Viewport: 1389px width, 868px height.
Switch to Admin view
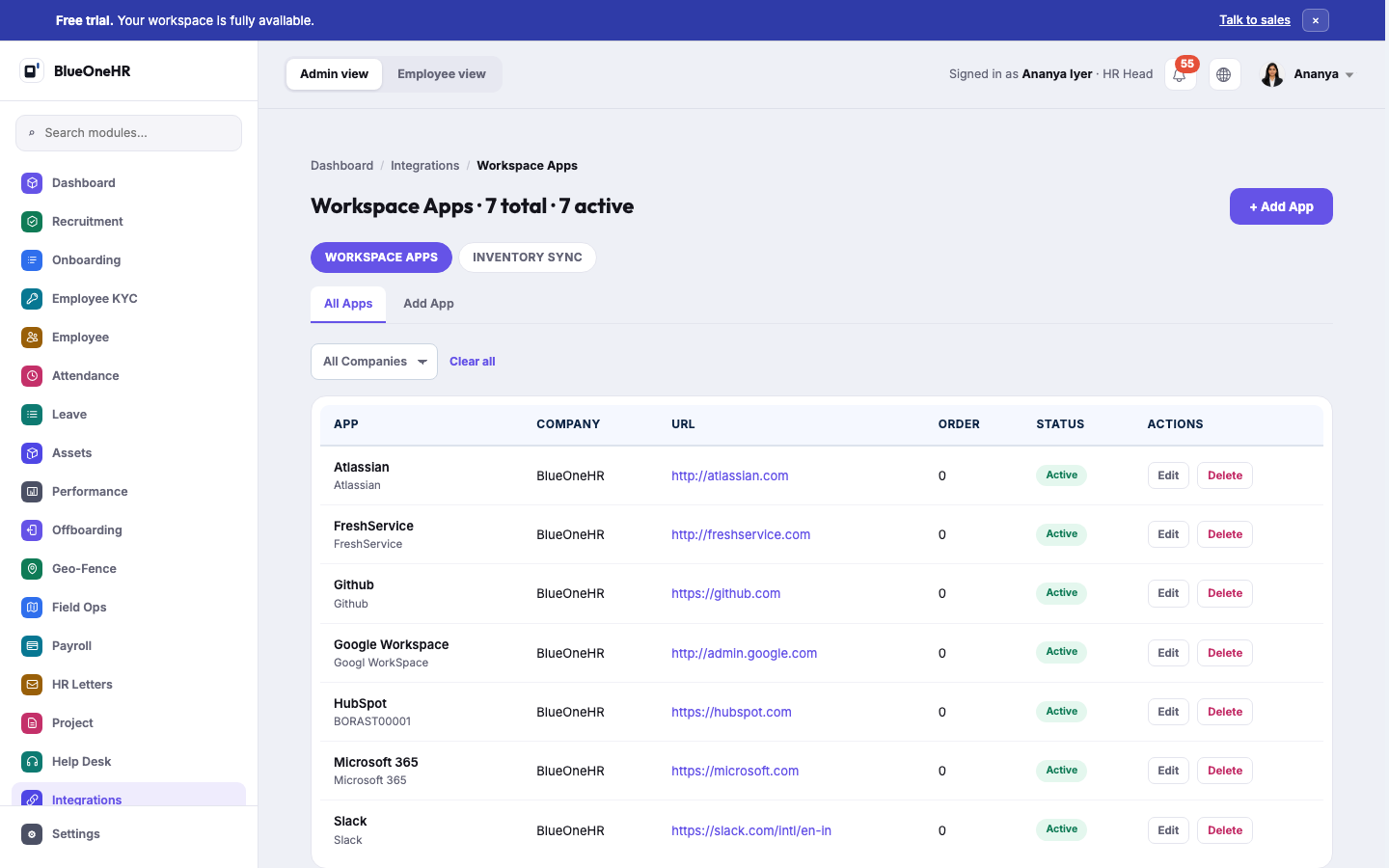tap(334, 74)
